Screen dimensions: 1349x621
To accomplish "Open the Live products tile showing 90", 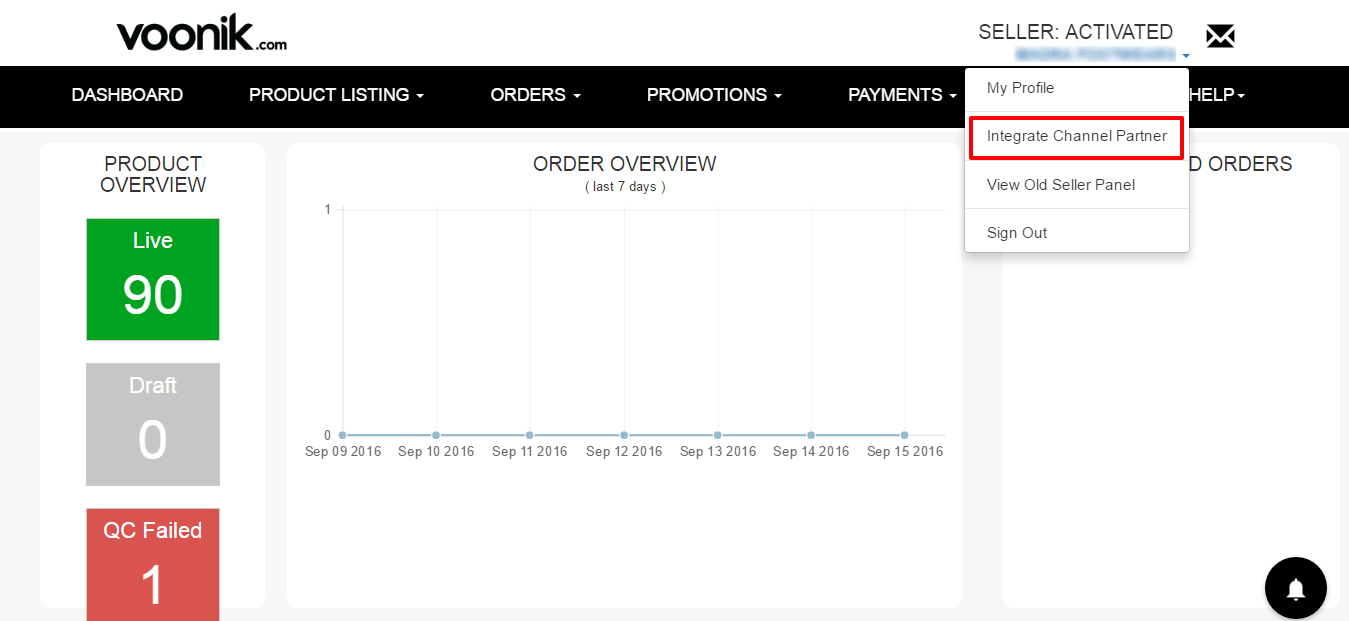I will coord(153,280).
